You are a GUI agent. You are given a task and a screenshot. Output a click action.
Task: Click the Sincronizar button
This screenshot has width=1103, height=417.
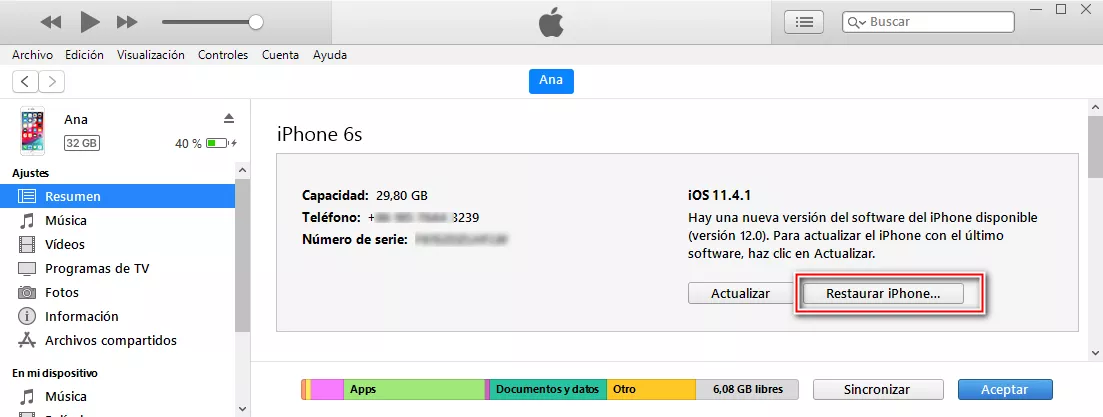tap(878, 390)
